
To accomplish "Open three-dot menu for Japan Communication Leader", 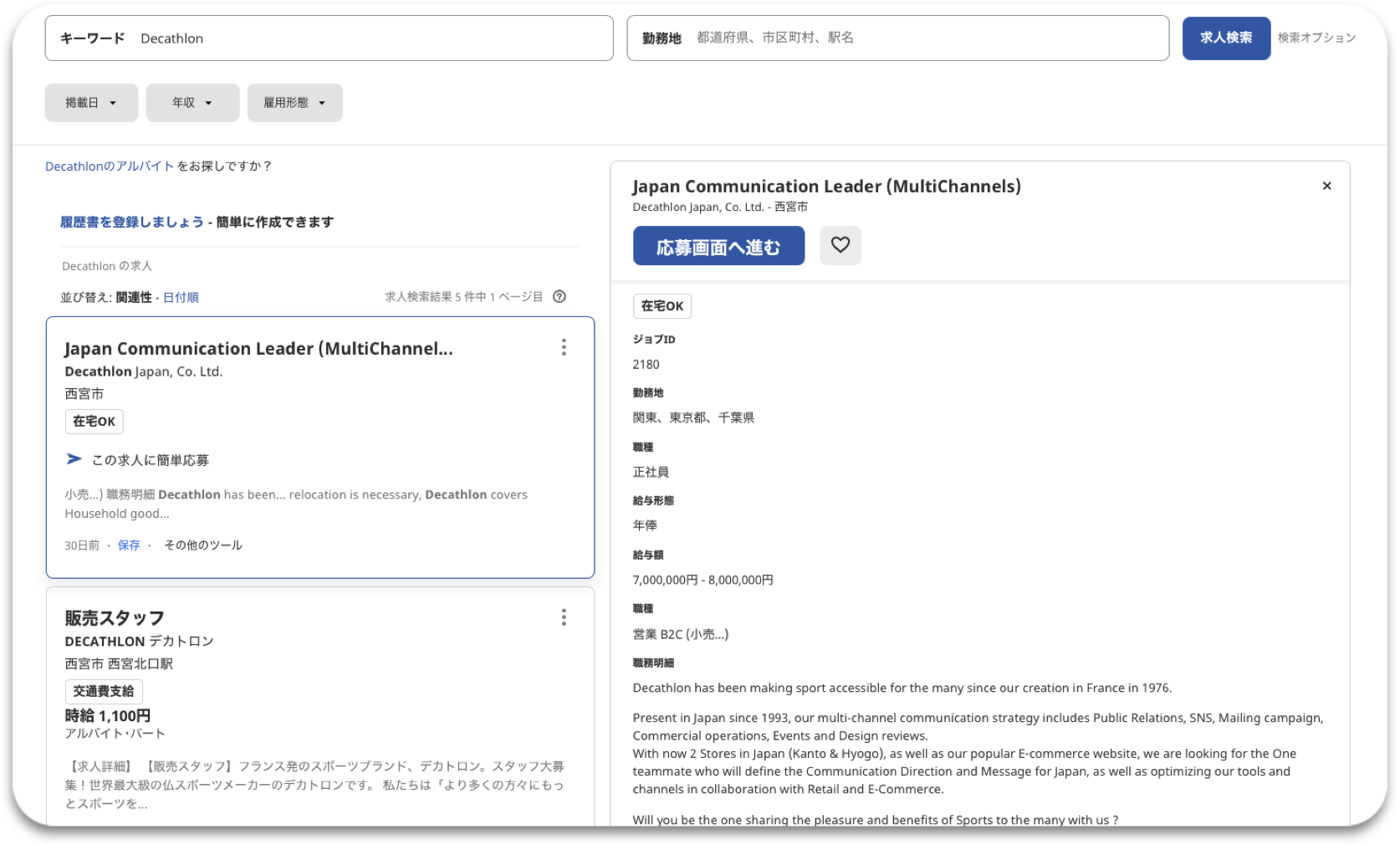I will 564,347.
